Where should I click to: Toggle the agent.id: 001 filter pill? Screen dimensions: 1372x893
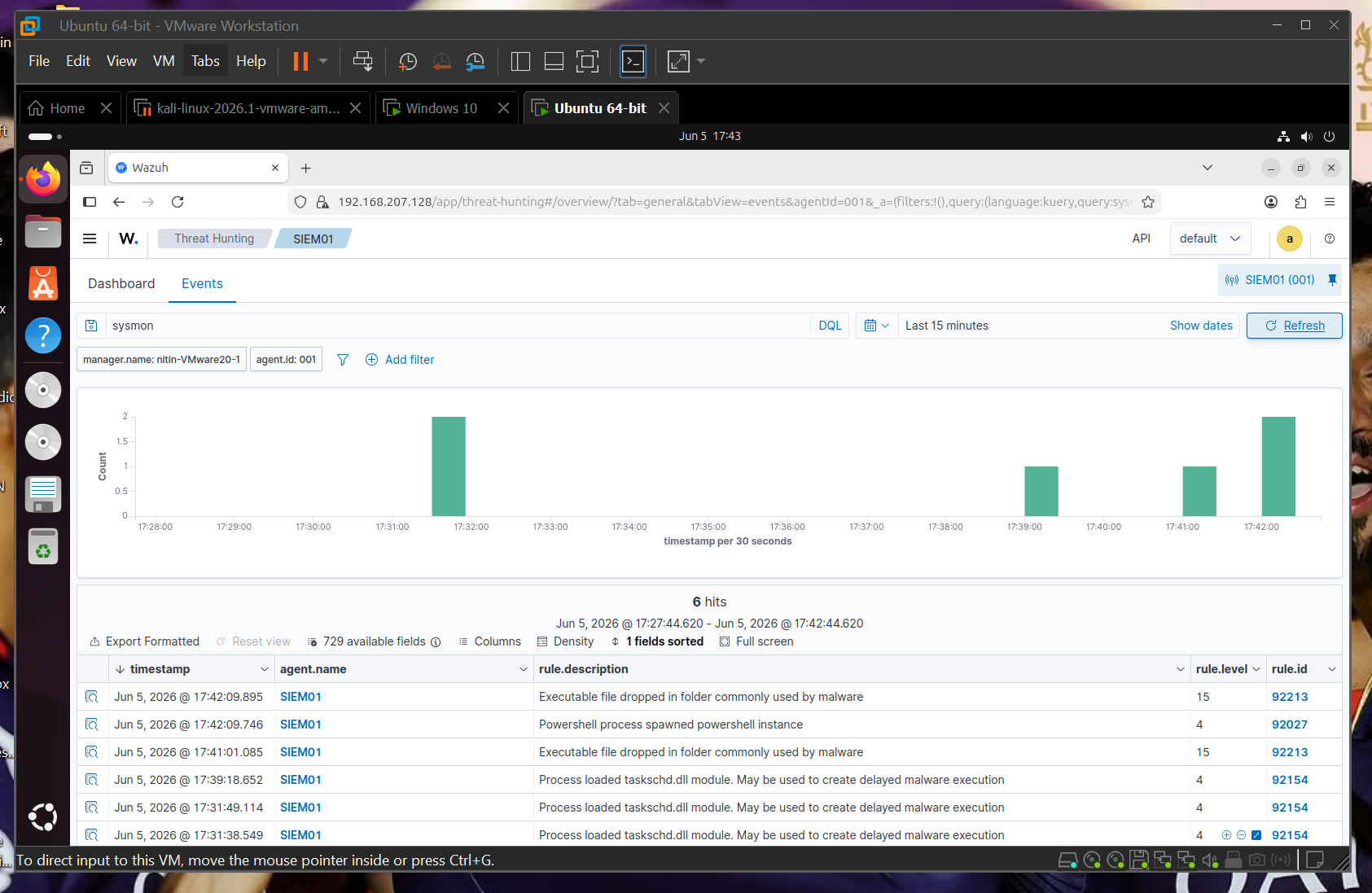click(286, 359)
